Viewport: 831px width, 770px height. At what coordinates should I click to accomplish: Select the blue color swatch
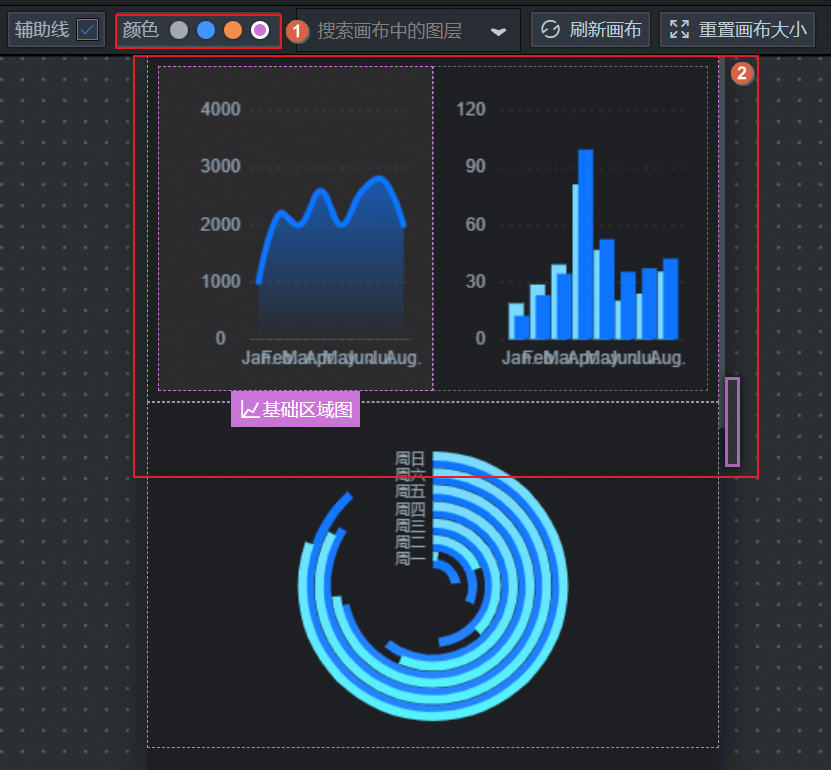point(206,30)
